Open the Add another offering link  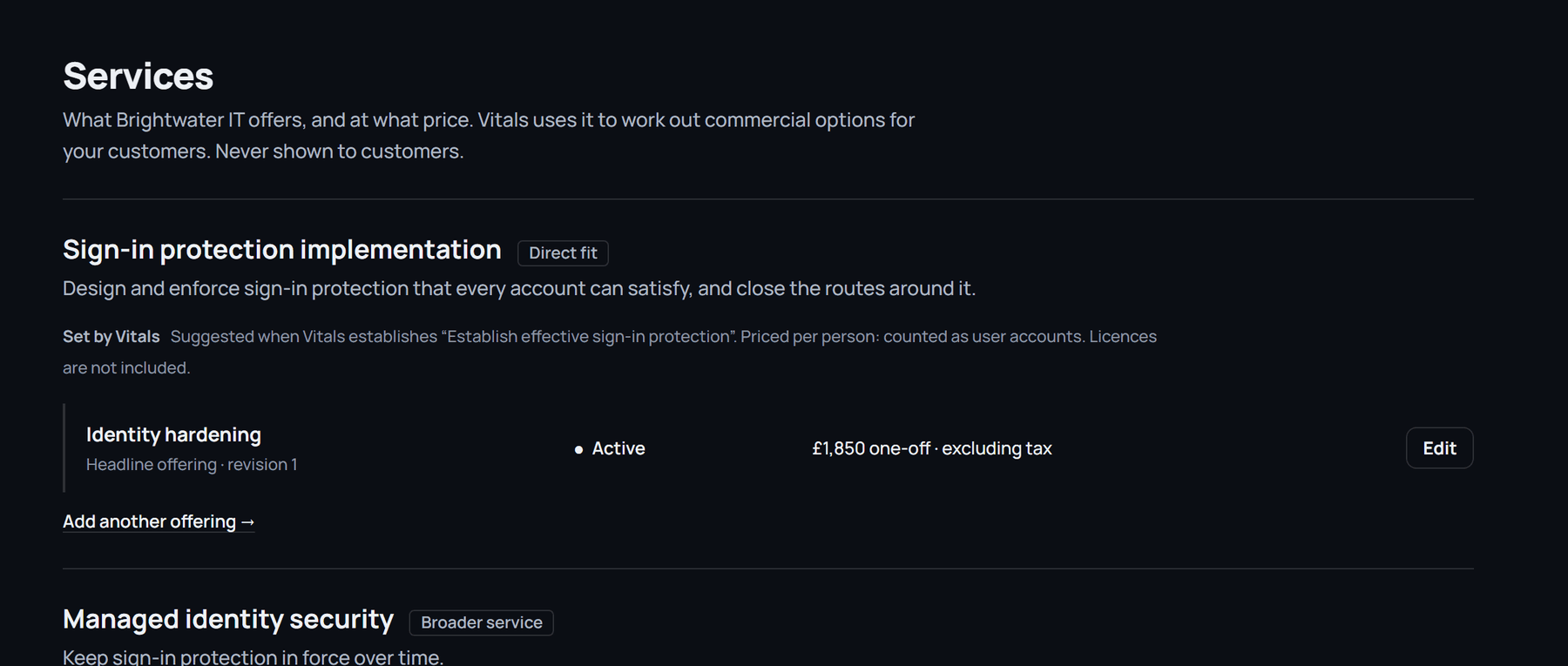(x=159, y=521)
